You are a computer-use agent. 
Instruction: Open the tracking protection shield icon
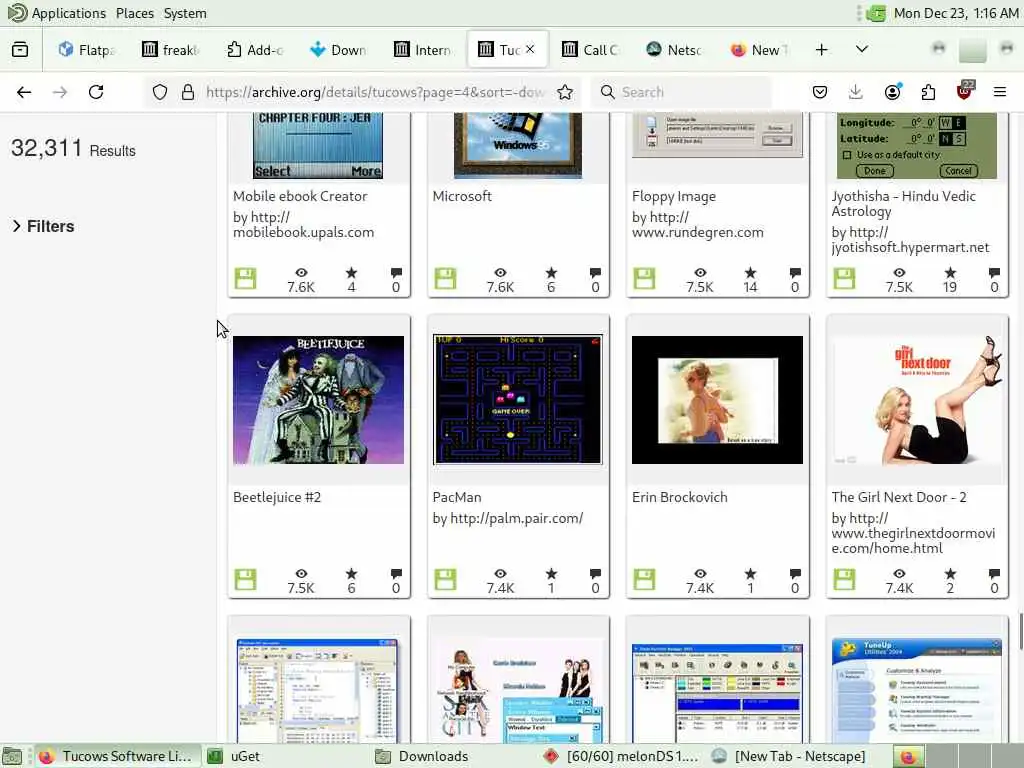160,92
